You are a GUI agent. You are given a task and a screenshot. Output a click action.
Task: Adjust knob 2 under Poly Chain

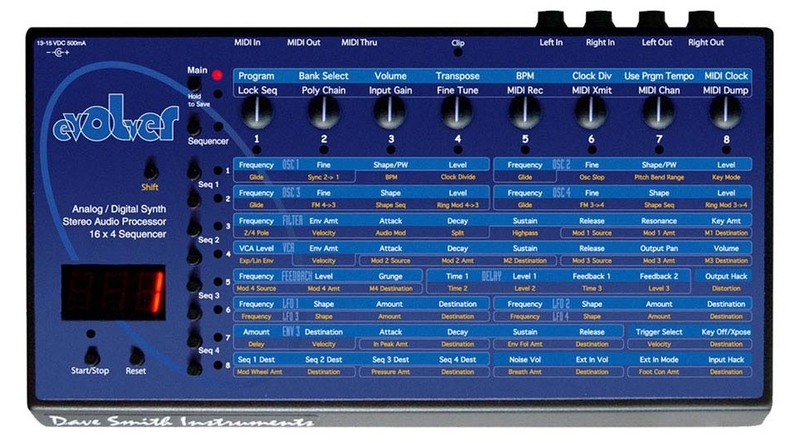pos(324,111)
